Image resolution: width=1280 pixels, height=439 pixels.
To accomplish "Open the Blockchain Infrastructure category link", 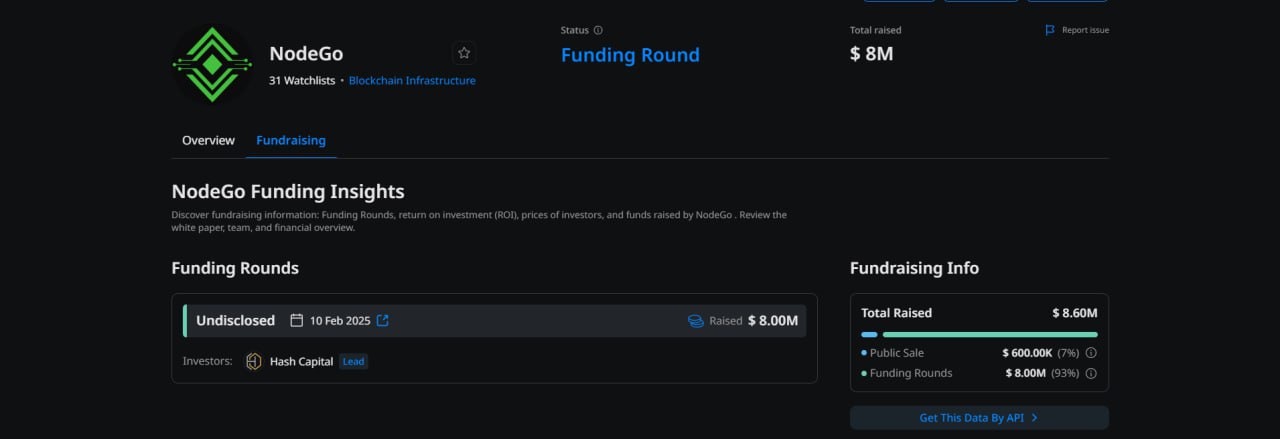I will pos(412,80).
